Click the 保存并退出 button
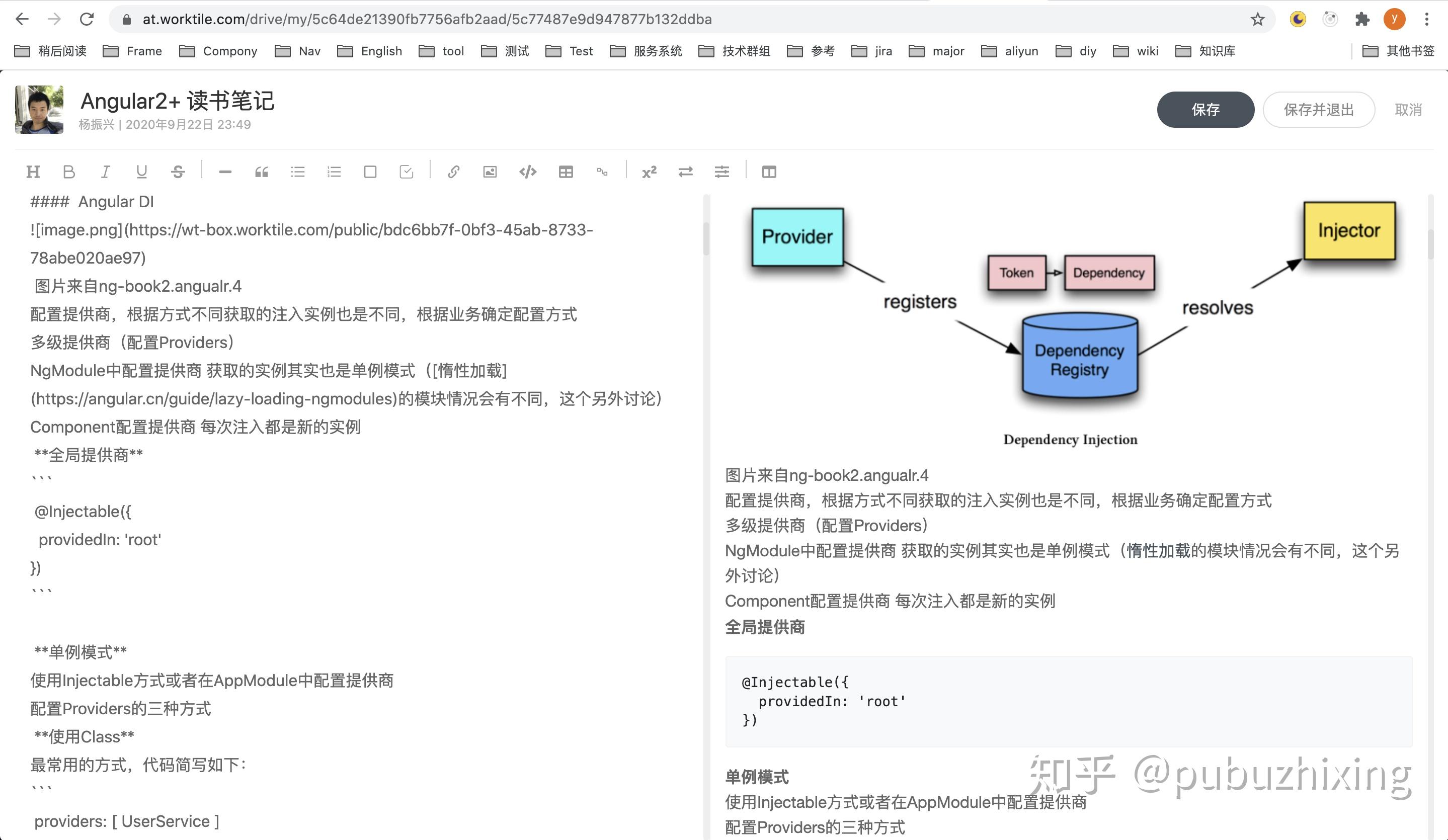 point(1318,110)
